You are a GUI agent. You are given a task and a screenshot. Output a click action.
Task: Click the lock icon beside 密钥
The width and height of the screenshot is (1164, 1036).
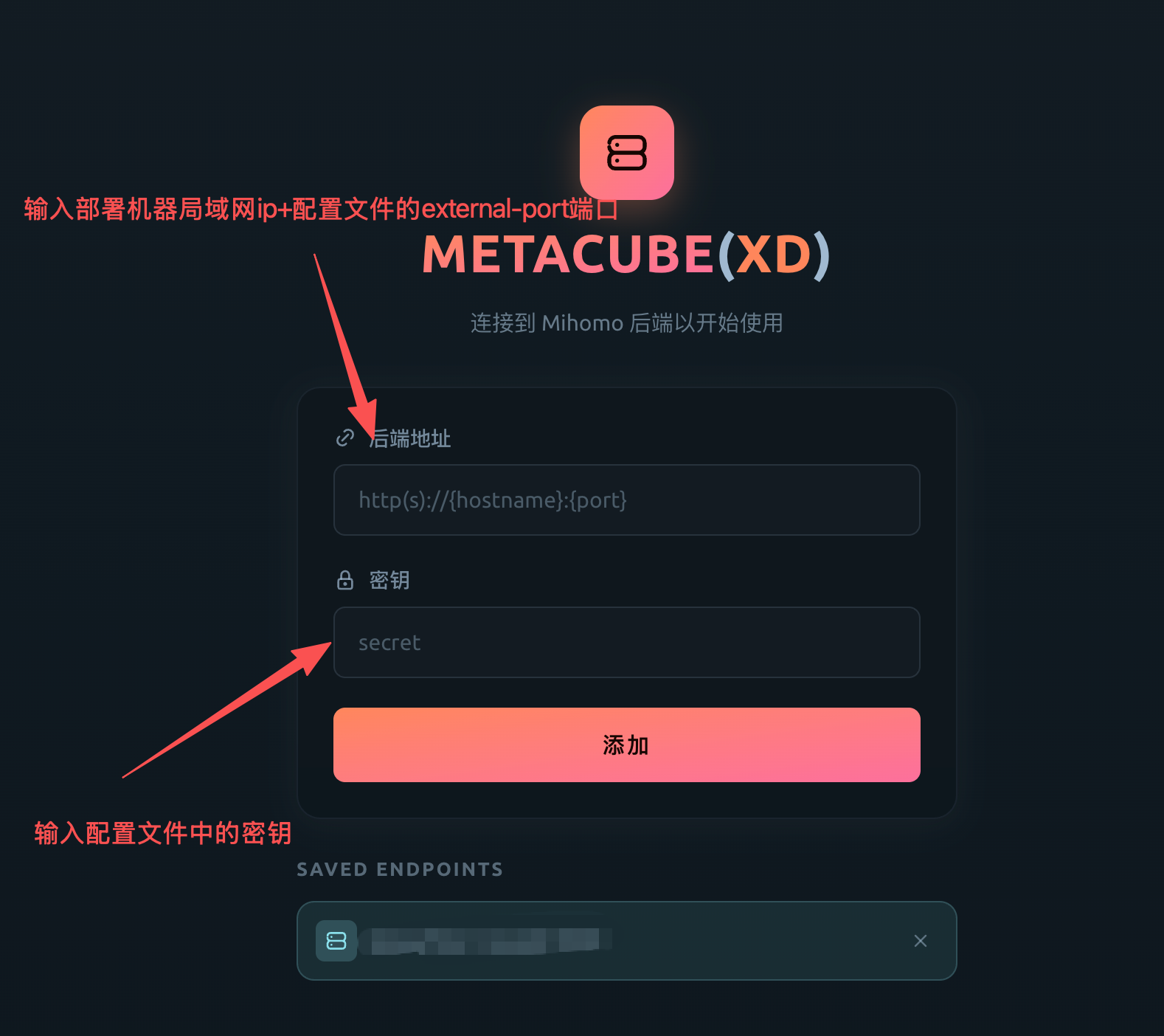[x=345, y=580]
